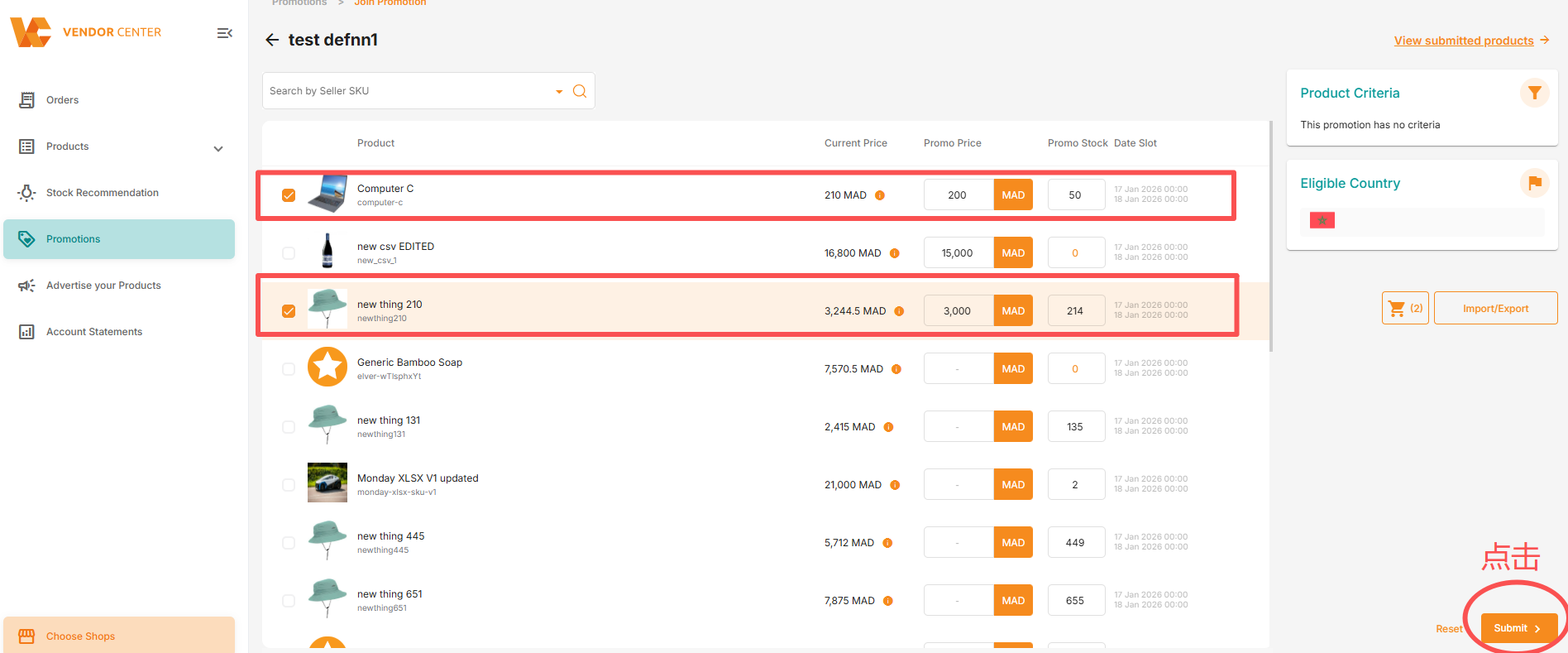Uncheck the Computer C product checkbox

(x=289, y=195)
